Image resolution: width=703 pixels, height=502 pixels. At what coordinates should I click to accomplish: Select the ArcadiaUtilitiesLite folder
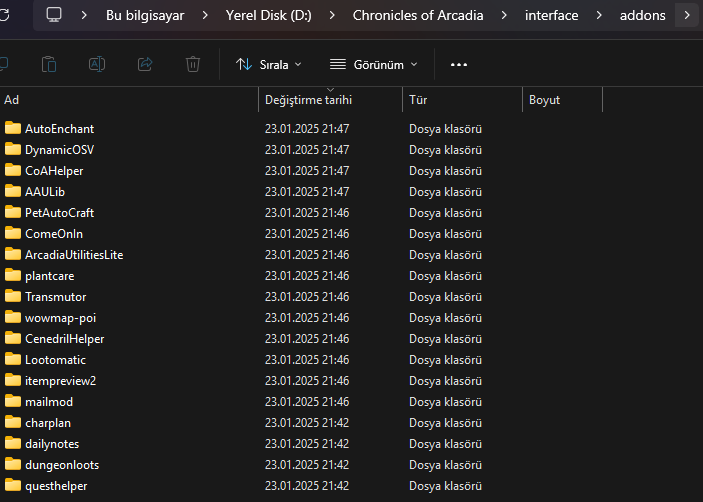[73, 254]
